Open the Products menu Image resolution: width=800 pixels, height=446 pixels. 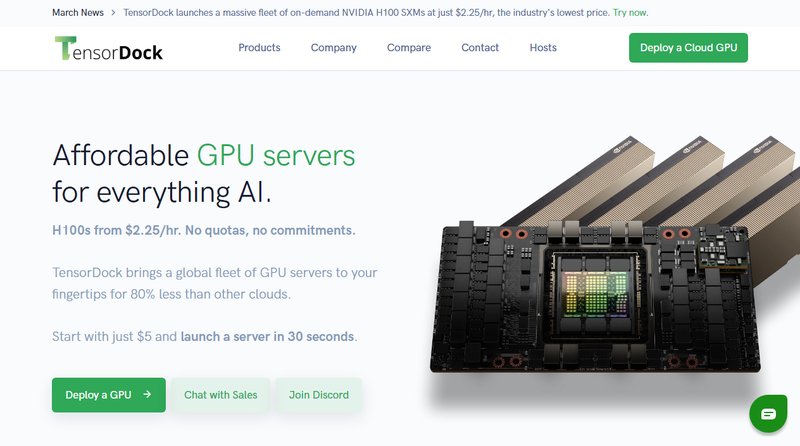(x=259, y=47)
